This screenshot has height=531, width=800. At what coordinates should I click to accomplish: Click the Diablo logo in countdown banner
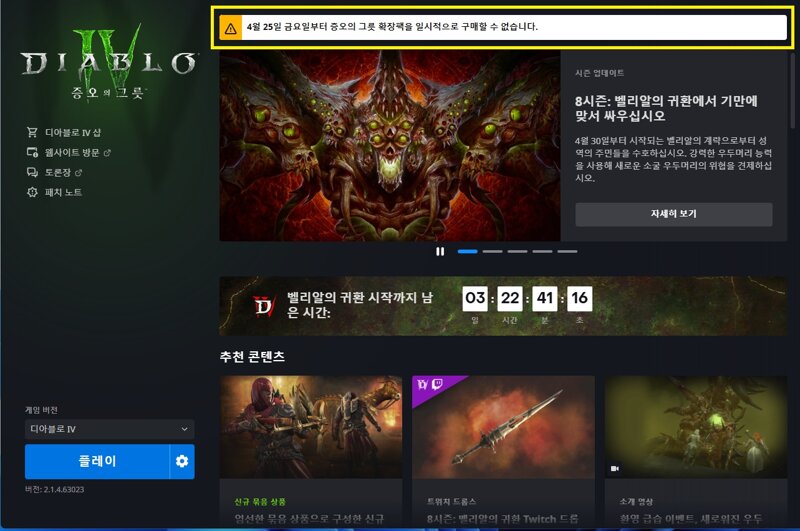click(x=264, y=306)
